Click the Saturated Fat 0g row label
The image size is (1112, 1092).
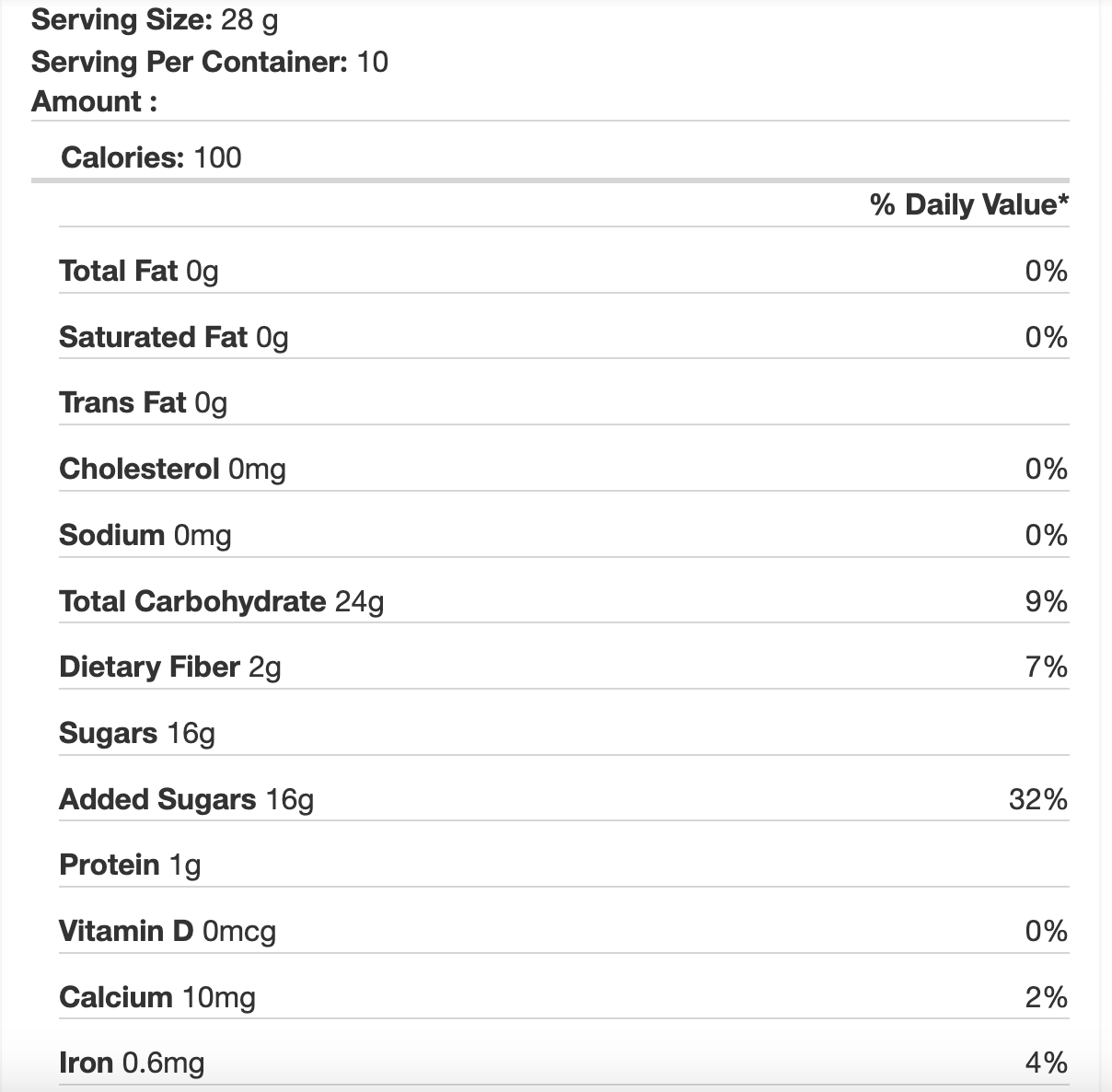click(x=173, y=337)
